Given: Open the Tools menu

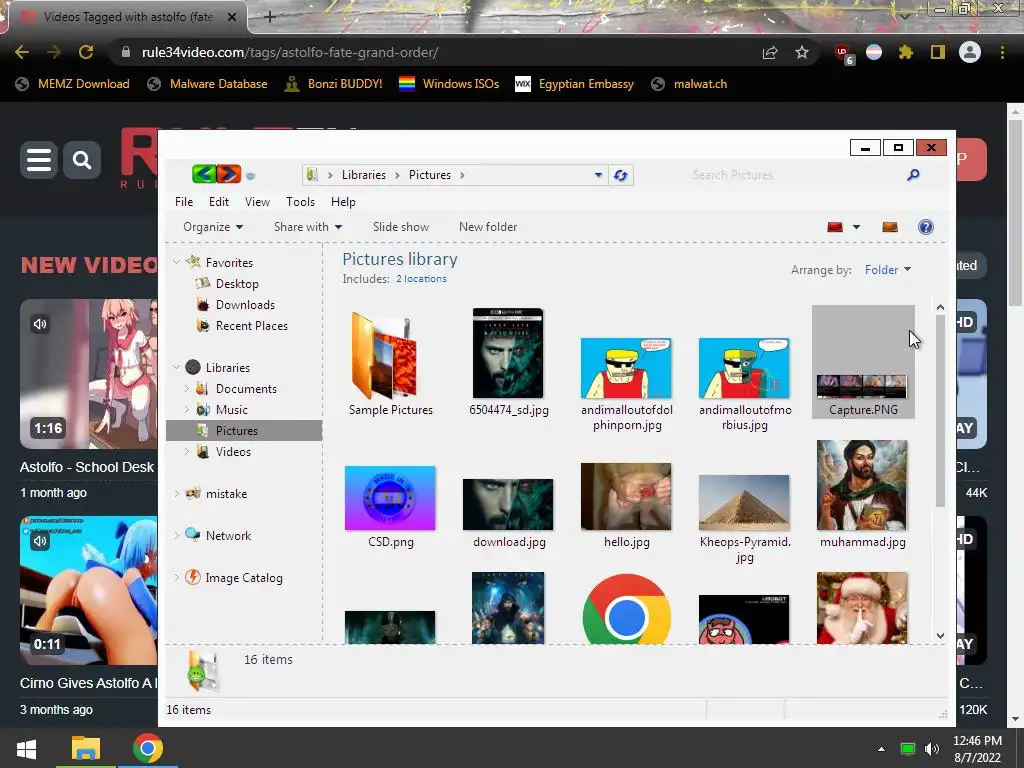Looking at the screenshot, I should click(x=300, y=202).
